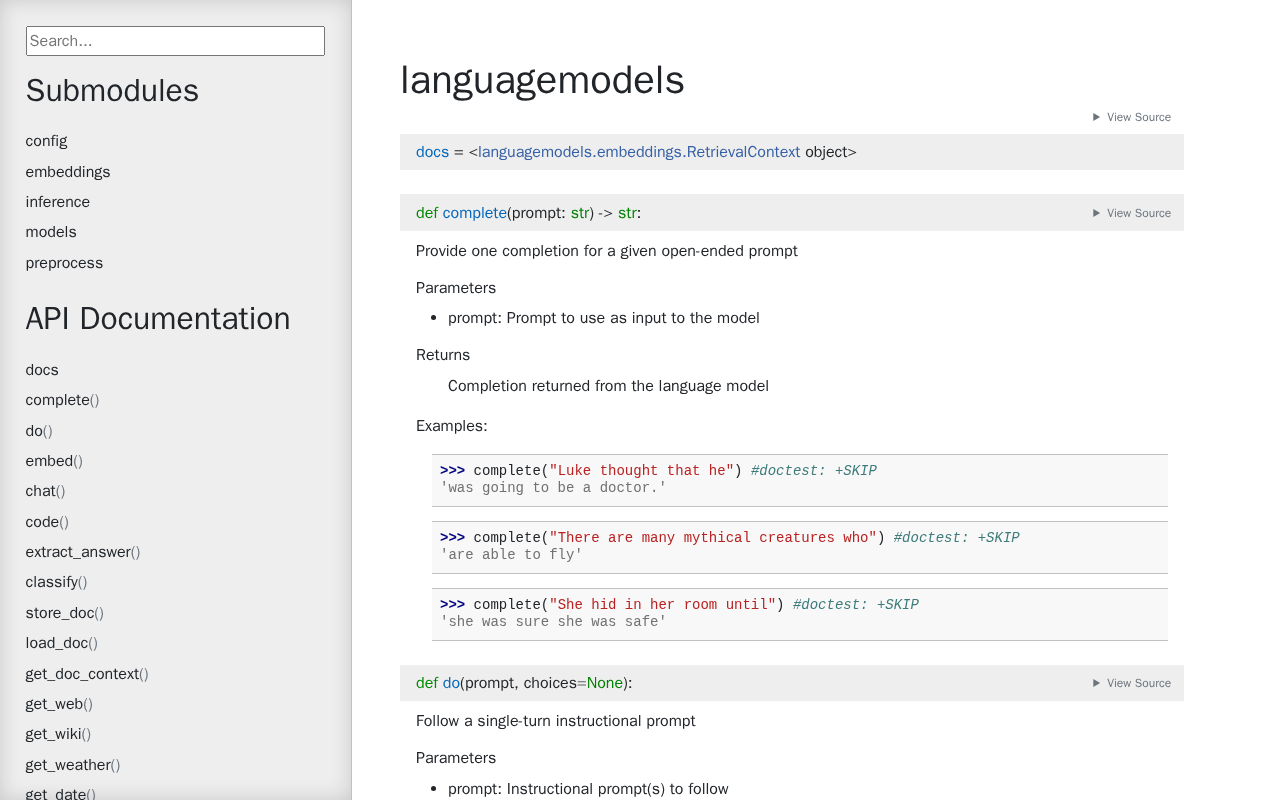Viewport: 1280px width, 800px height.
Task: Expand View Source under languagemodels heading
Action: (1131, 117)
